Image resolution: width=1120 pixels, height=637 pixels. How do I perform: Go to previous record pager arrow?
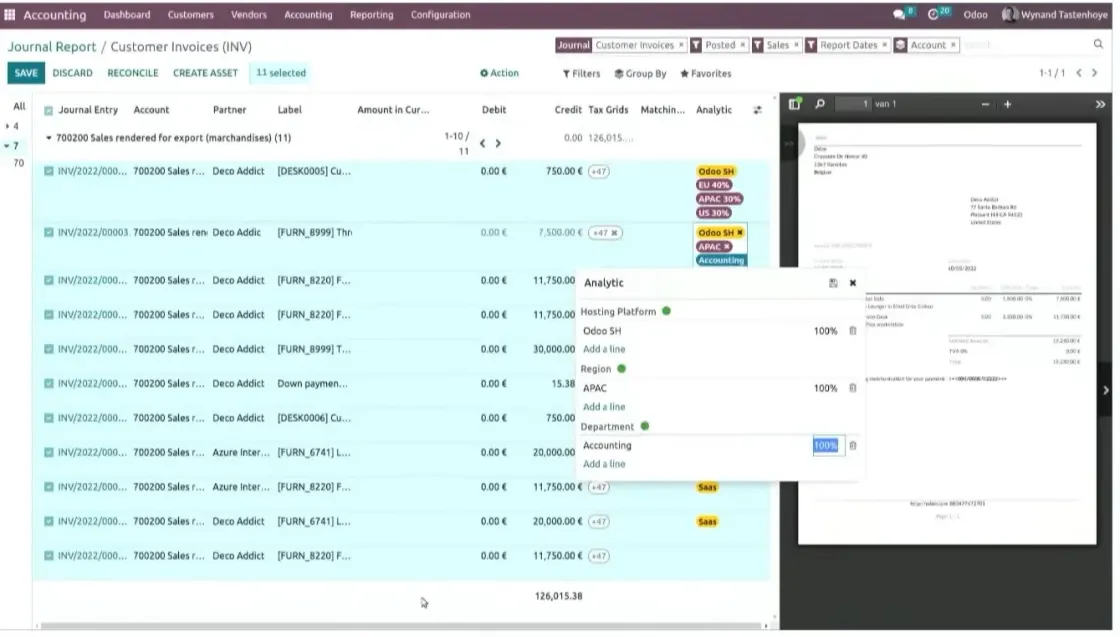[x=1079, y=73]
